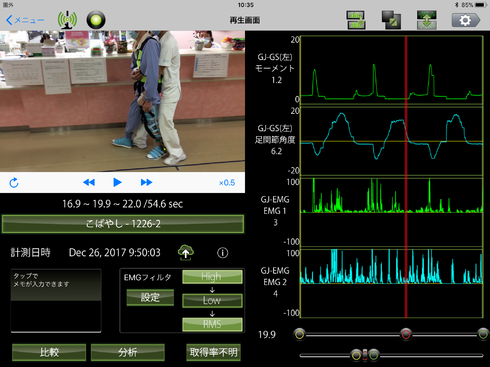Tap the memo input field
Viewport: 490px width, 367px height.
[x=56, y=301]
